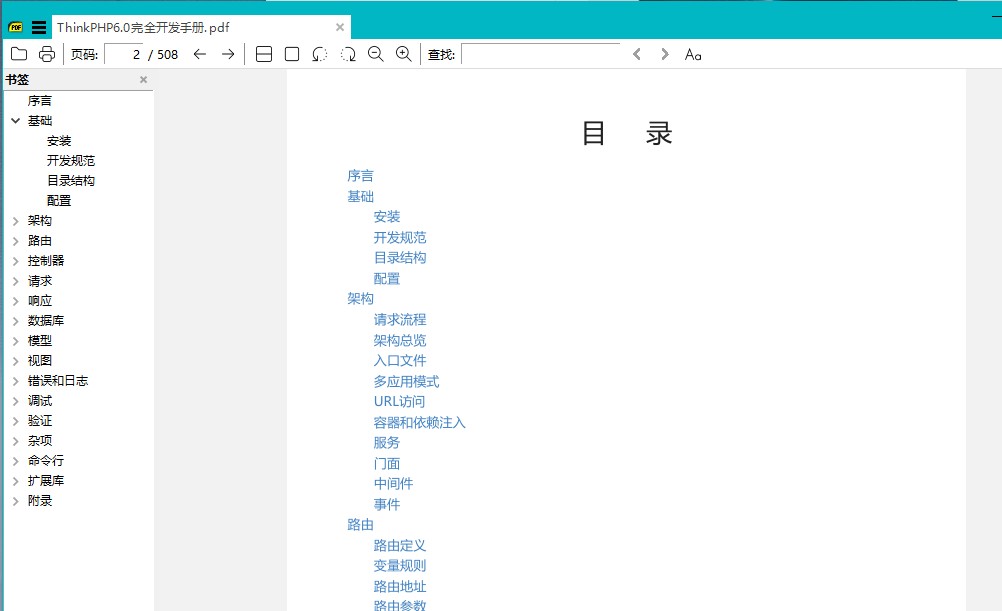Go to next page with the right arrow
This screenshot has width=1002, height=611.
point(227,54)
